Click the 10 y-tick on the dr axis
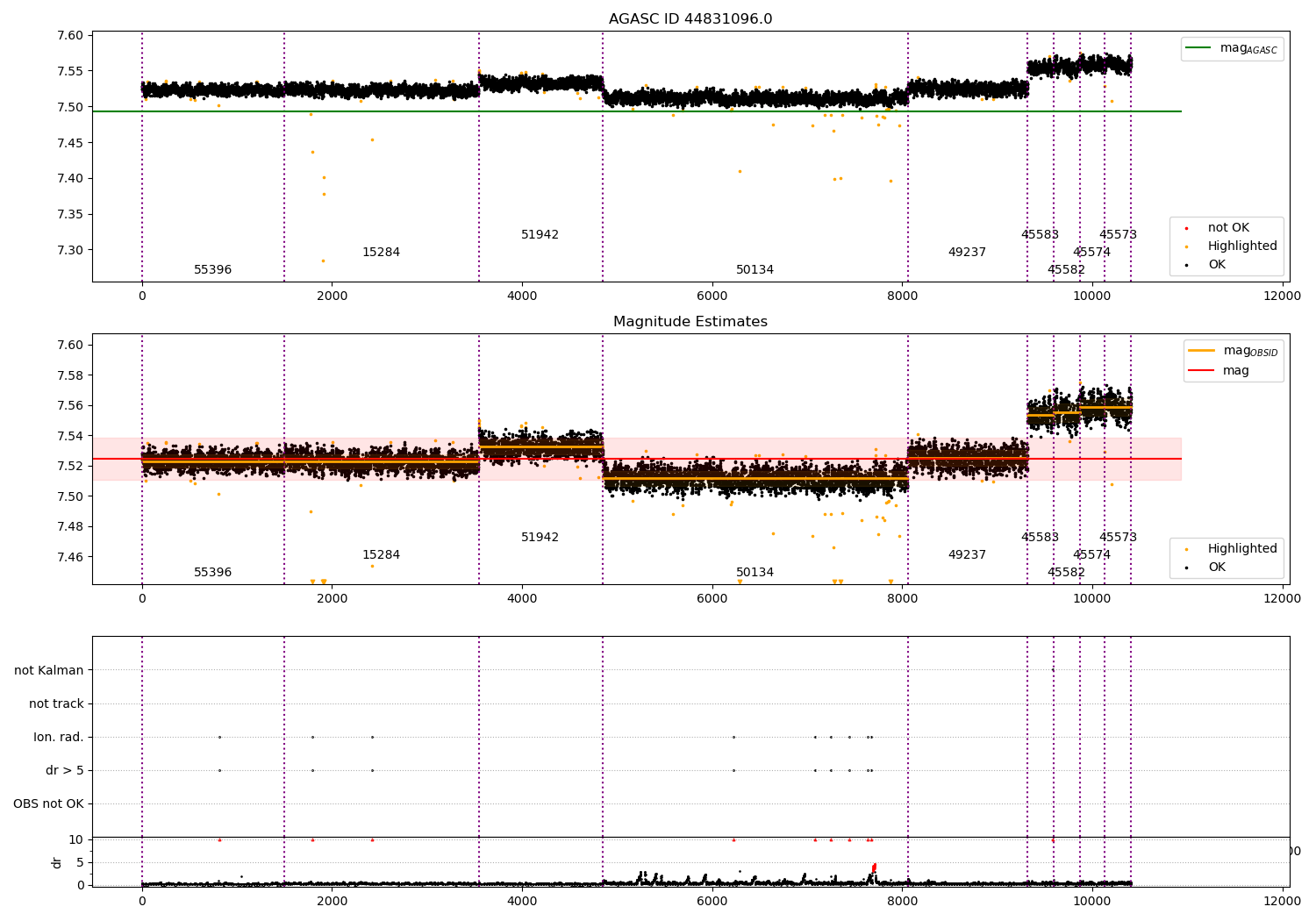This screenshot has height=921, width=1316. [x=76, y=840]
